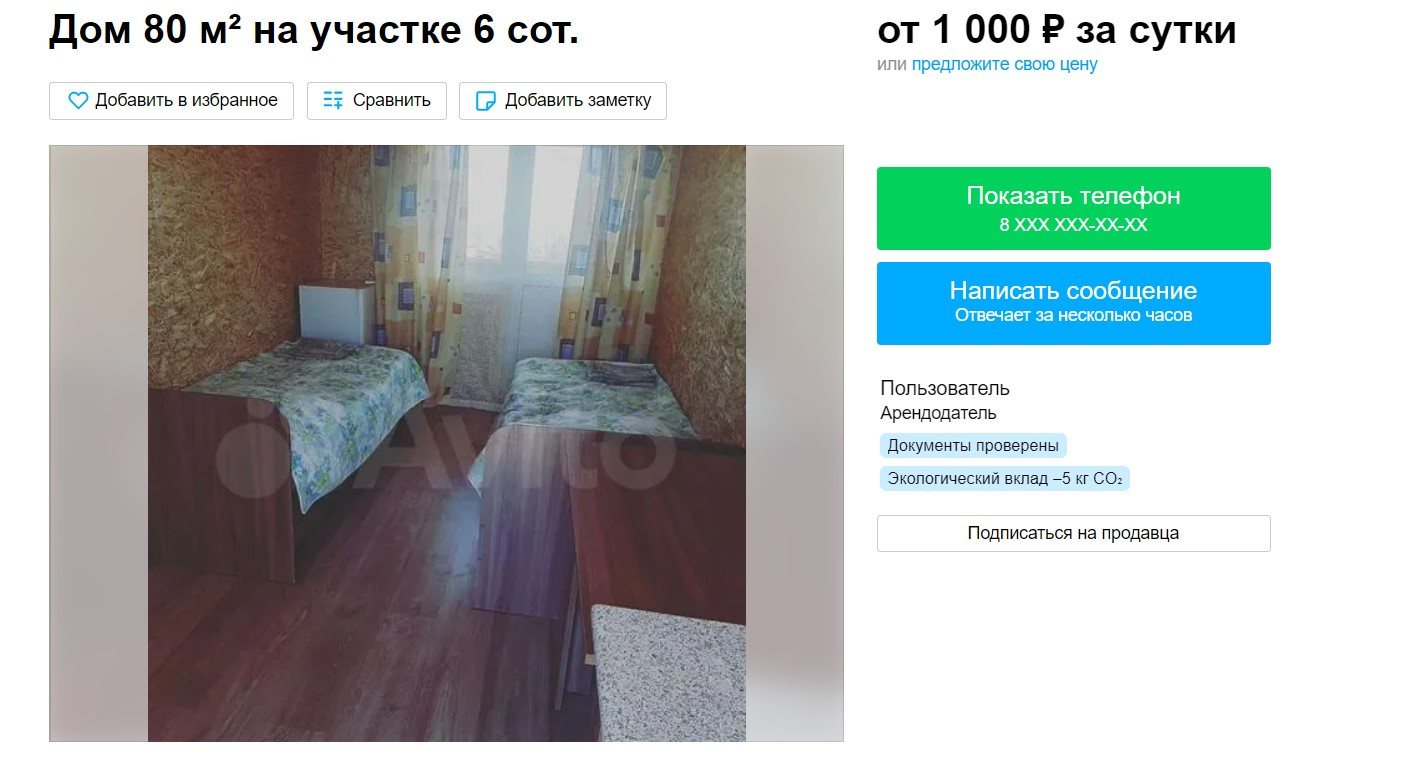Add listing via 'Добавить в избранное' label
1420x766 pixels.
click(186, 100)
